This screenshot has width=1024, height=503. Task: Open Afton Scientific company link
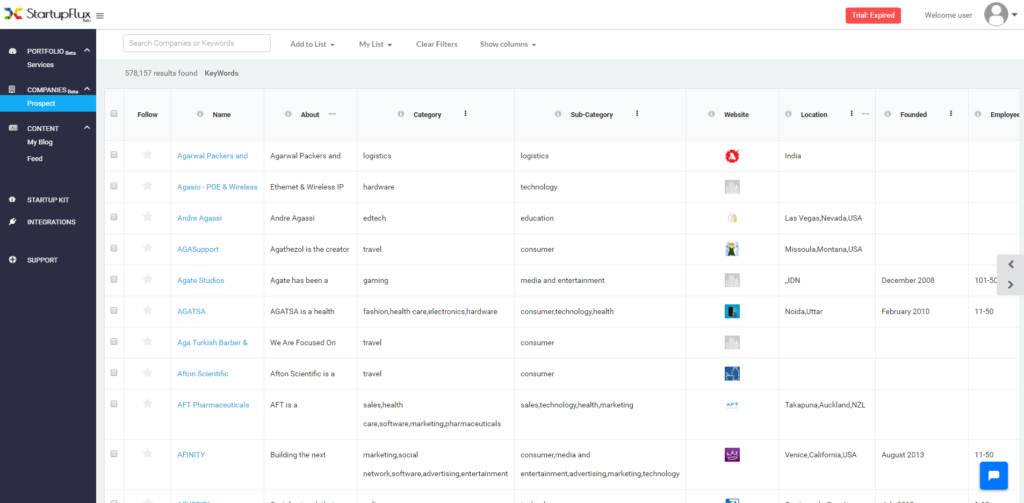[x=202, y=374]
